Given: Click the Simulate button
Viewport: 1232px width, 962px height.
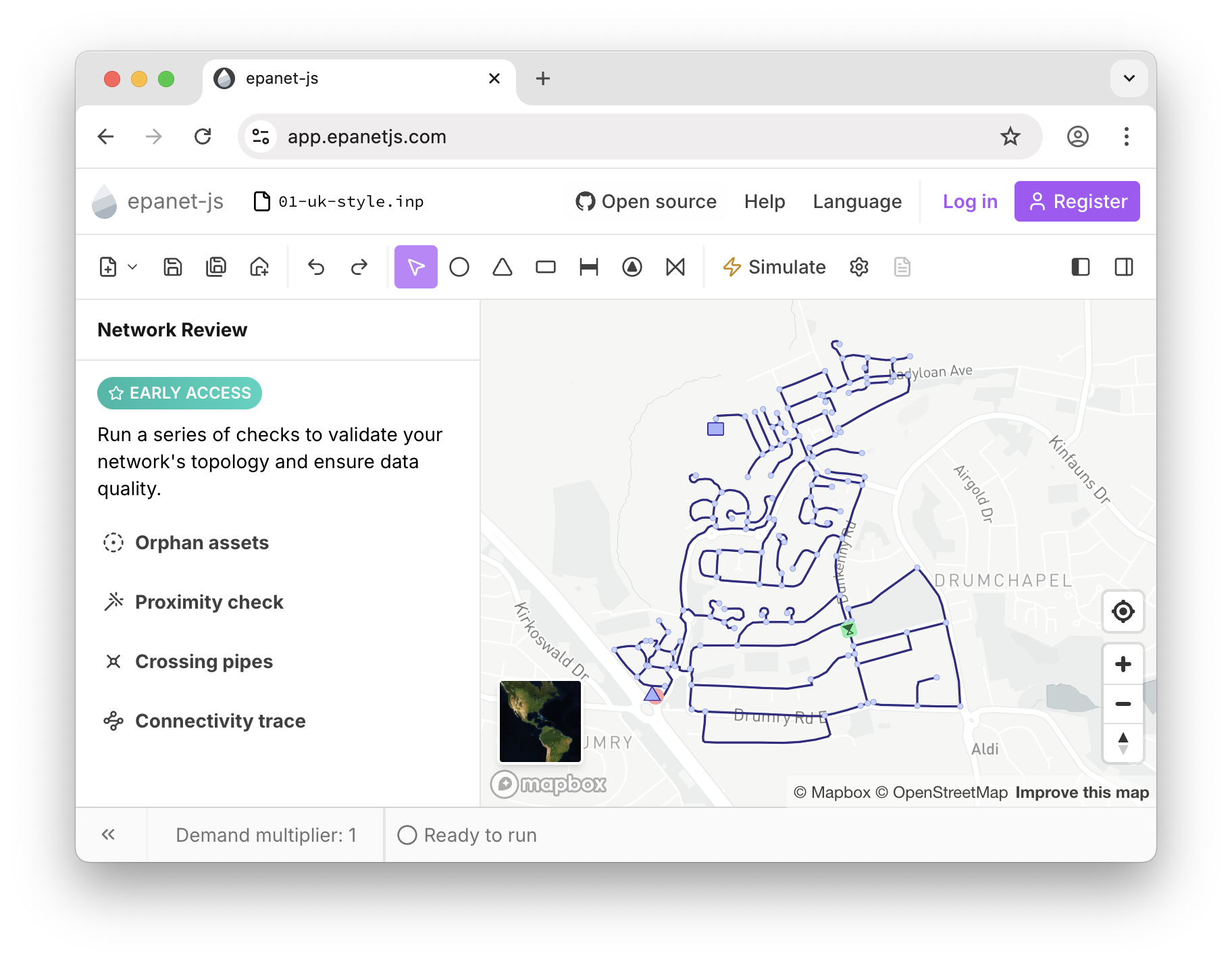Looking at the screenshot, I should (774, 267).
